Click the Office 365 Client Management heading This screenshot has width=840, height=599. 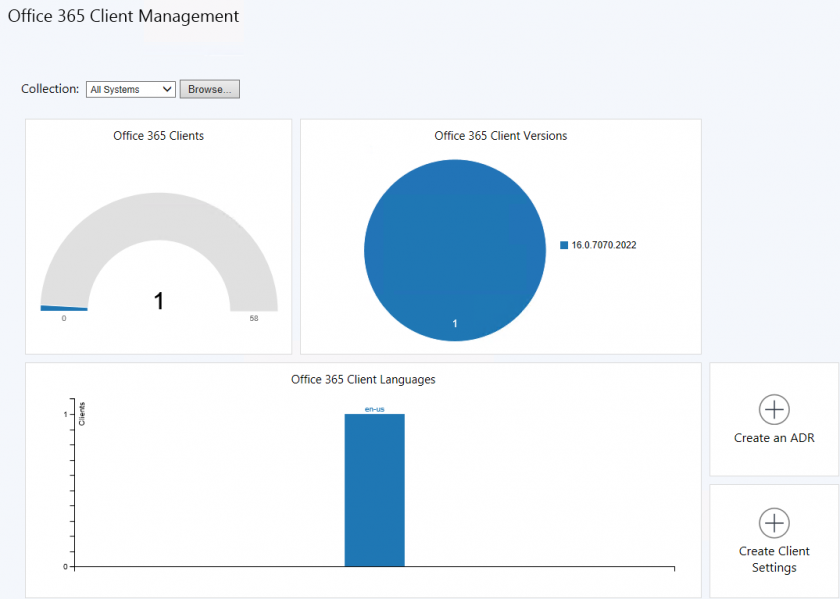[124, 16]
